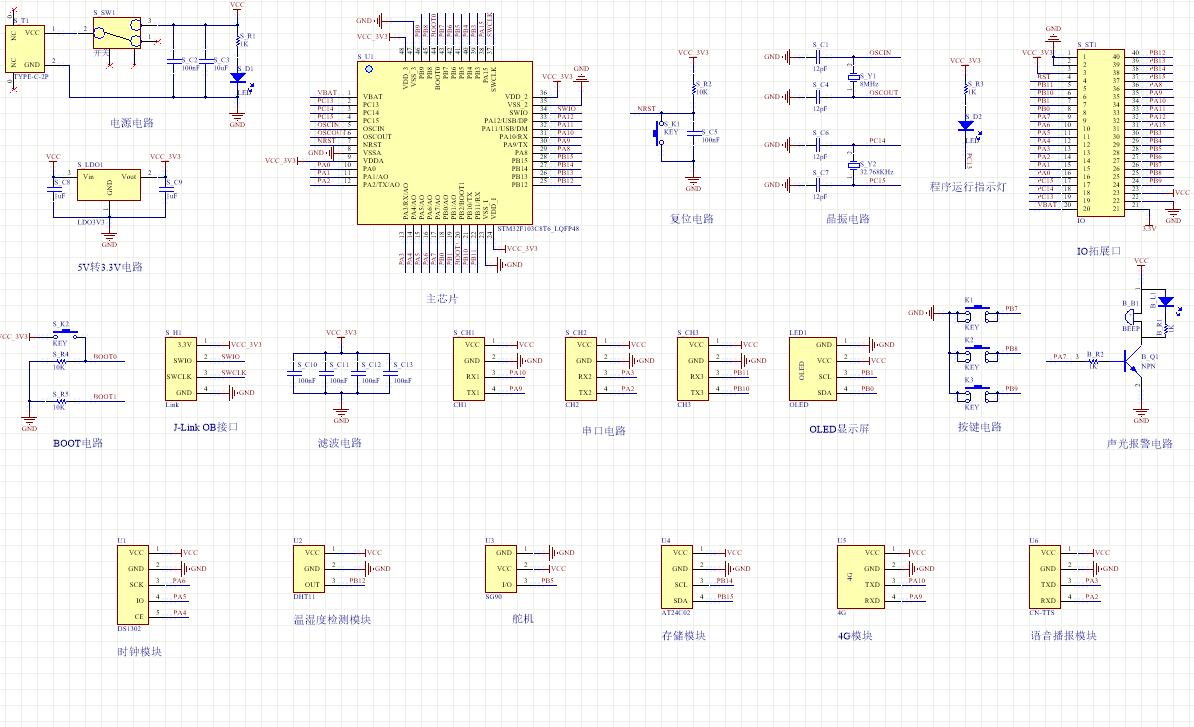This screenshot has width=1194, height=727.
Task: Click the IO拓展口 label
Action: tap(1098, 251)
